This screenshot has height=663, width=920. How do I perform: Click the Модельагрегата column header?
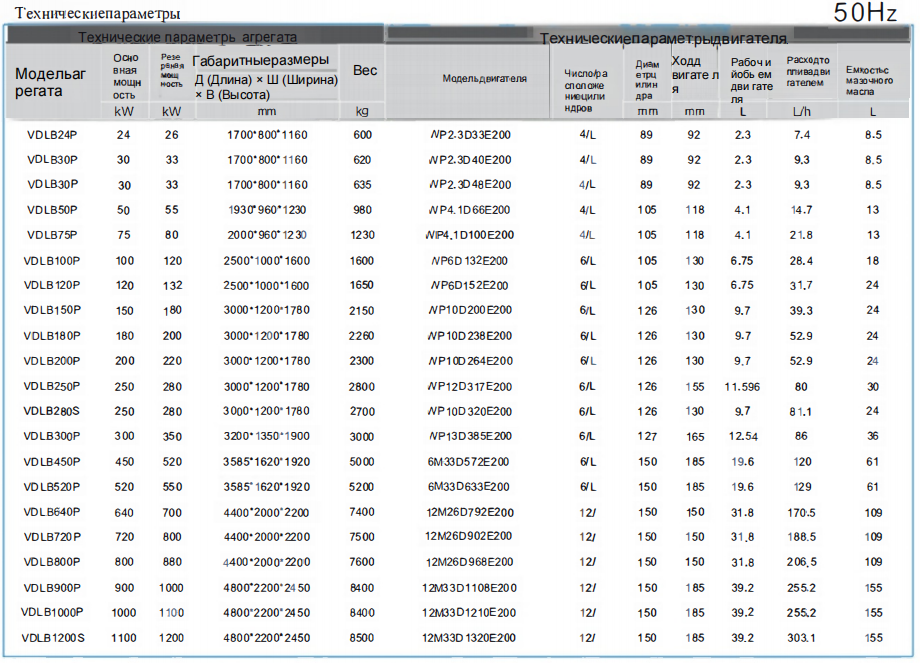pyautogui.click(x=51, y=82)
